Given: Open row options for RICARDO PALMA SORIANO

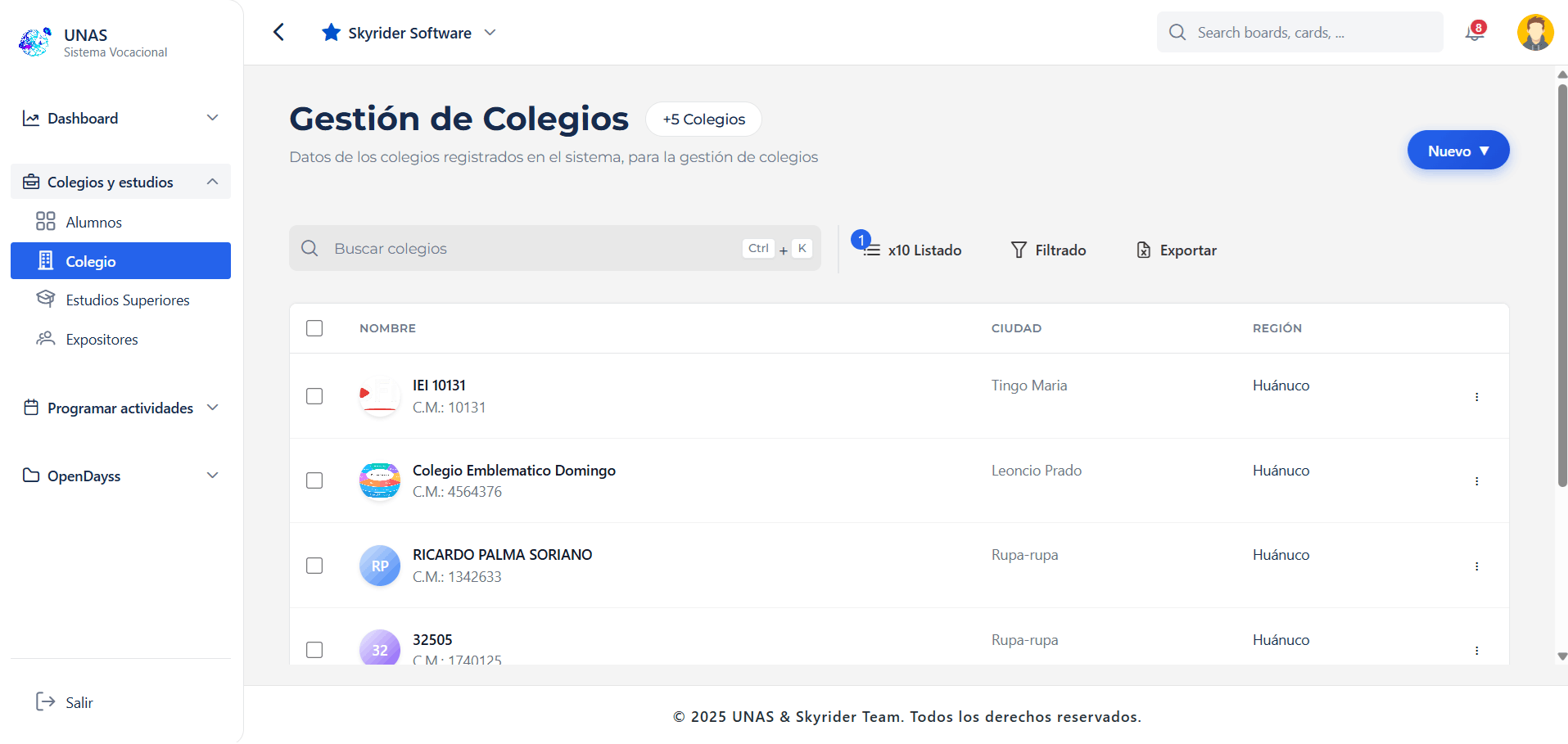Looking at the screenshot, I should coord(1476,566).
